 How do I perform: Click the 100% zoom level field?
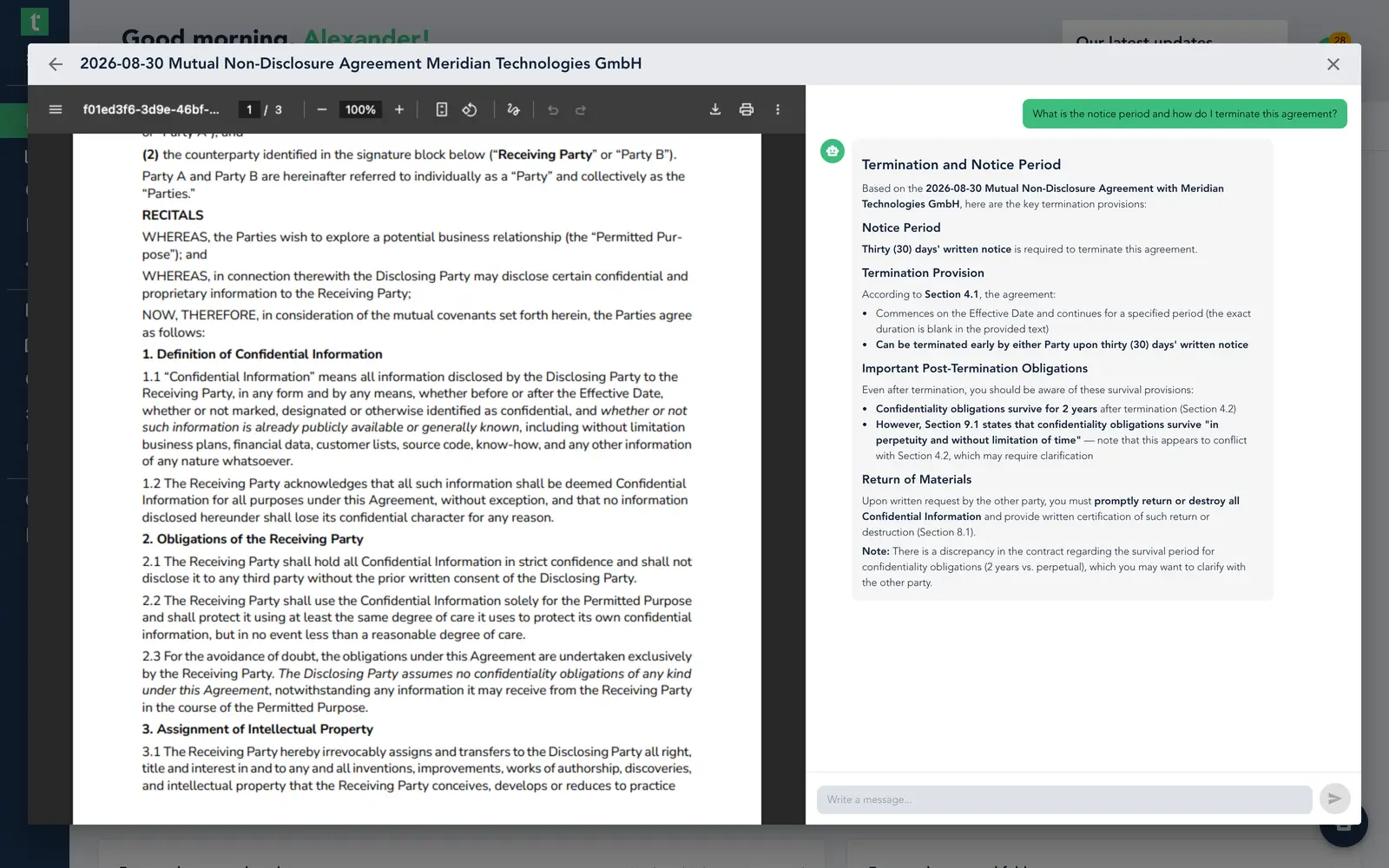tap(360, 109)
